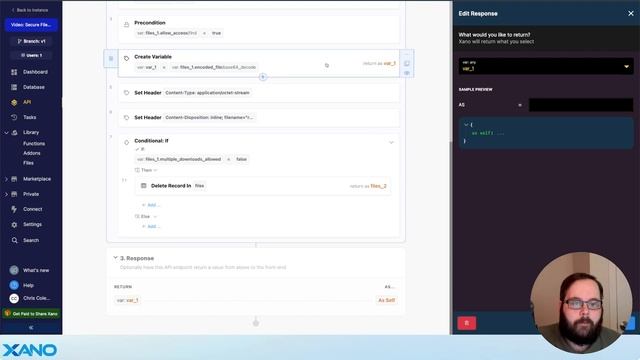Close the Edit Response panel

[631, 13]
